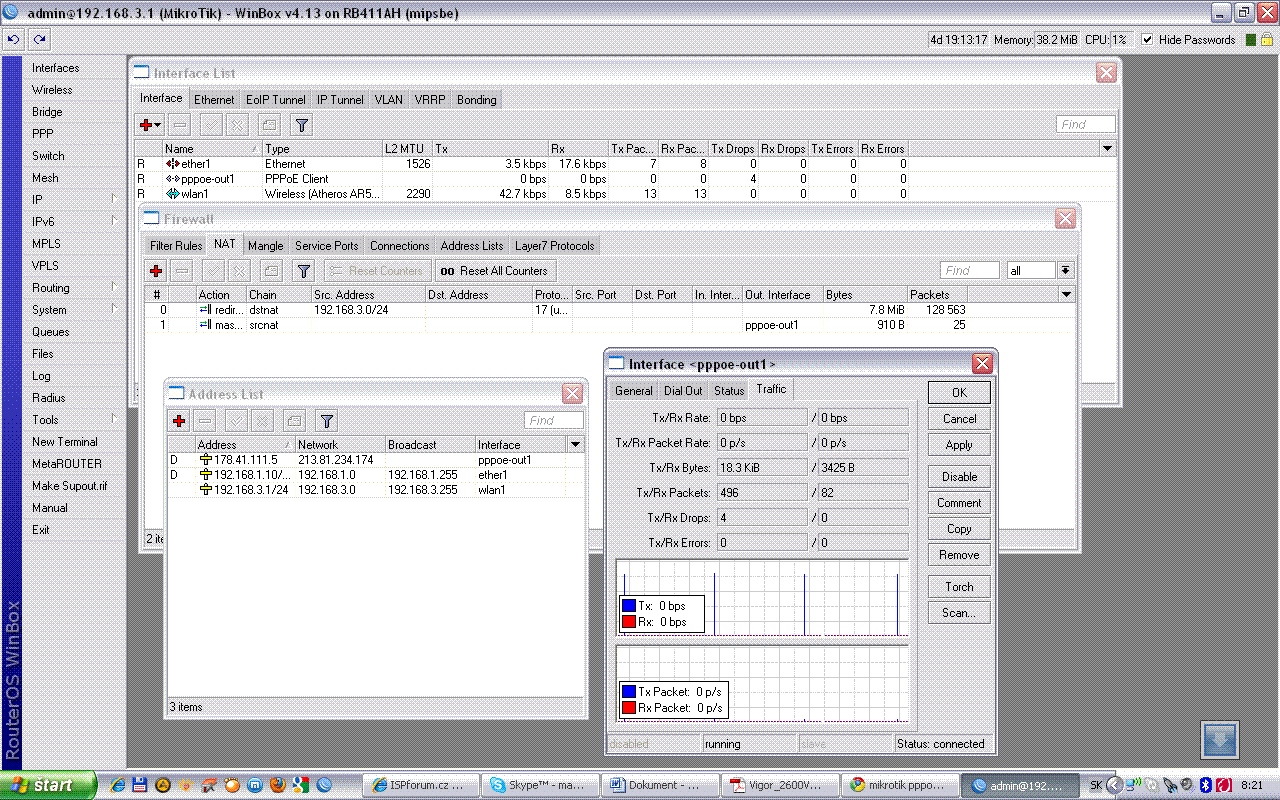1280x800 pixels.
Task: Open filter funnel in Firewall toolbar
Action: tap(304, 271)
